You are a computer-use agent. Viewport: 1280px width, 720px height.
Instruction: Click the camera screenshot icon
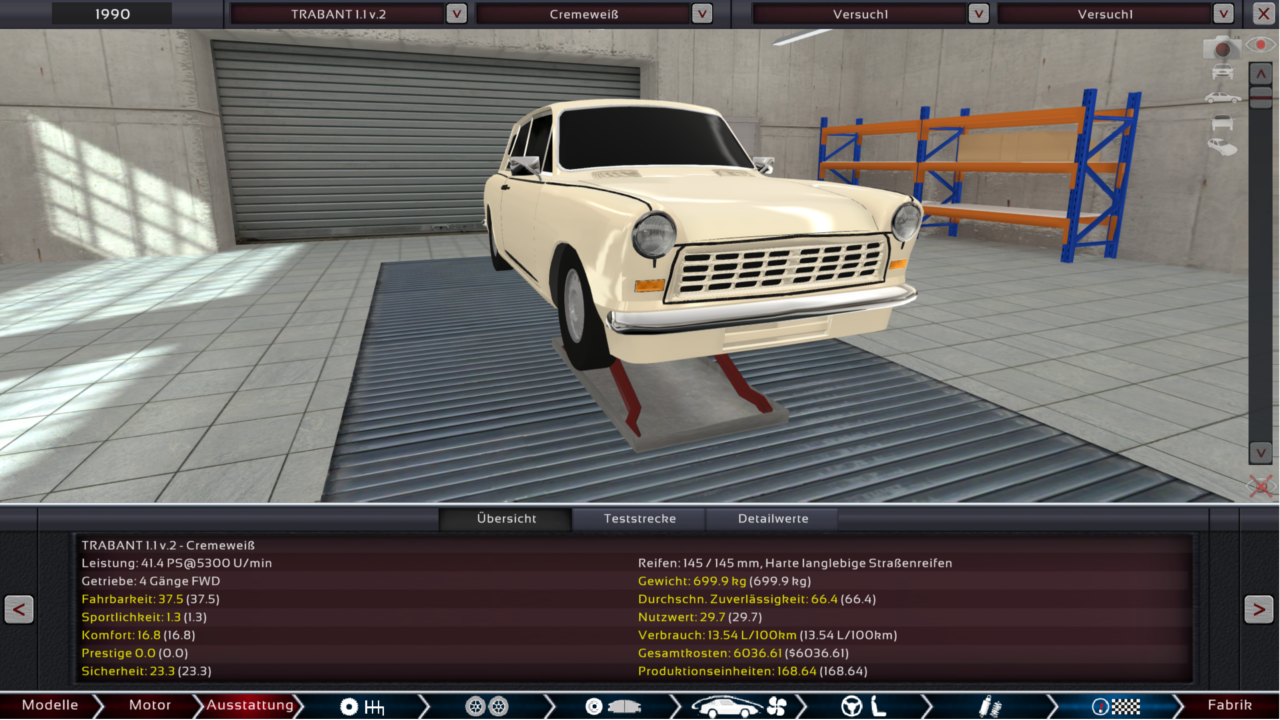1221,47
